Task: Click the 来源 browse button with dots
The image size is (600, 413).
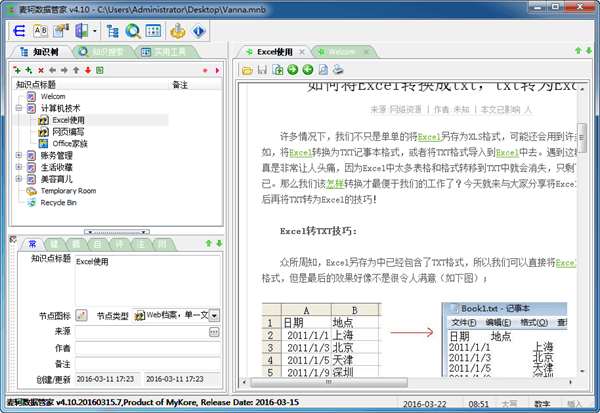Action: point(214,332)
